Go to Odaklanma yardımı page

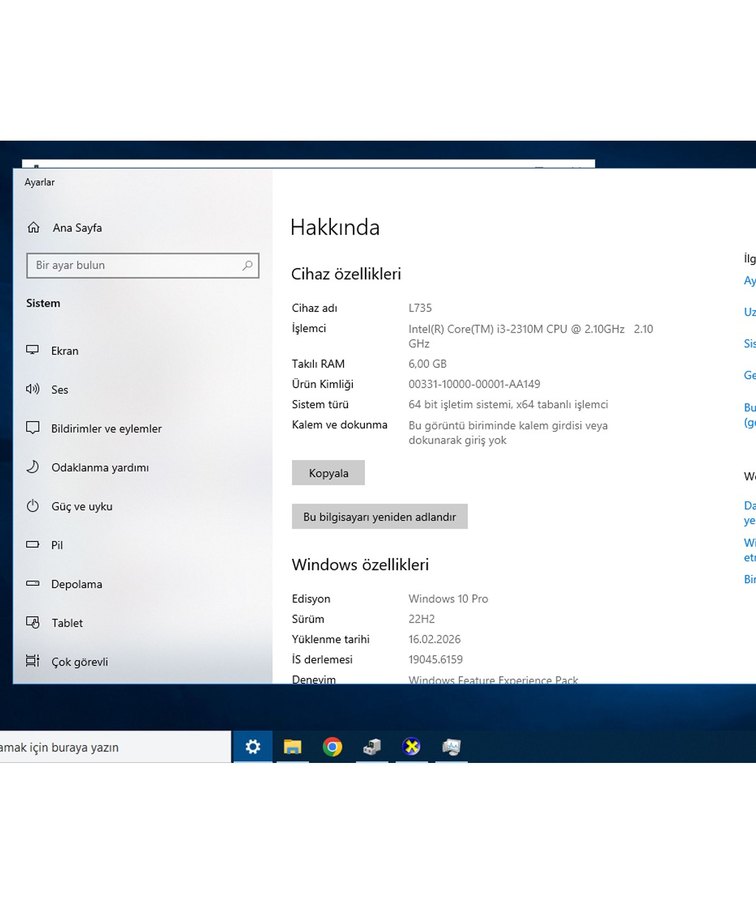100,467
